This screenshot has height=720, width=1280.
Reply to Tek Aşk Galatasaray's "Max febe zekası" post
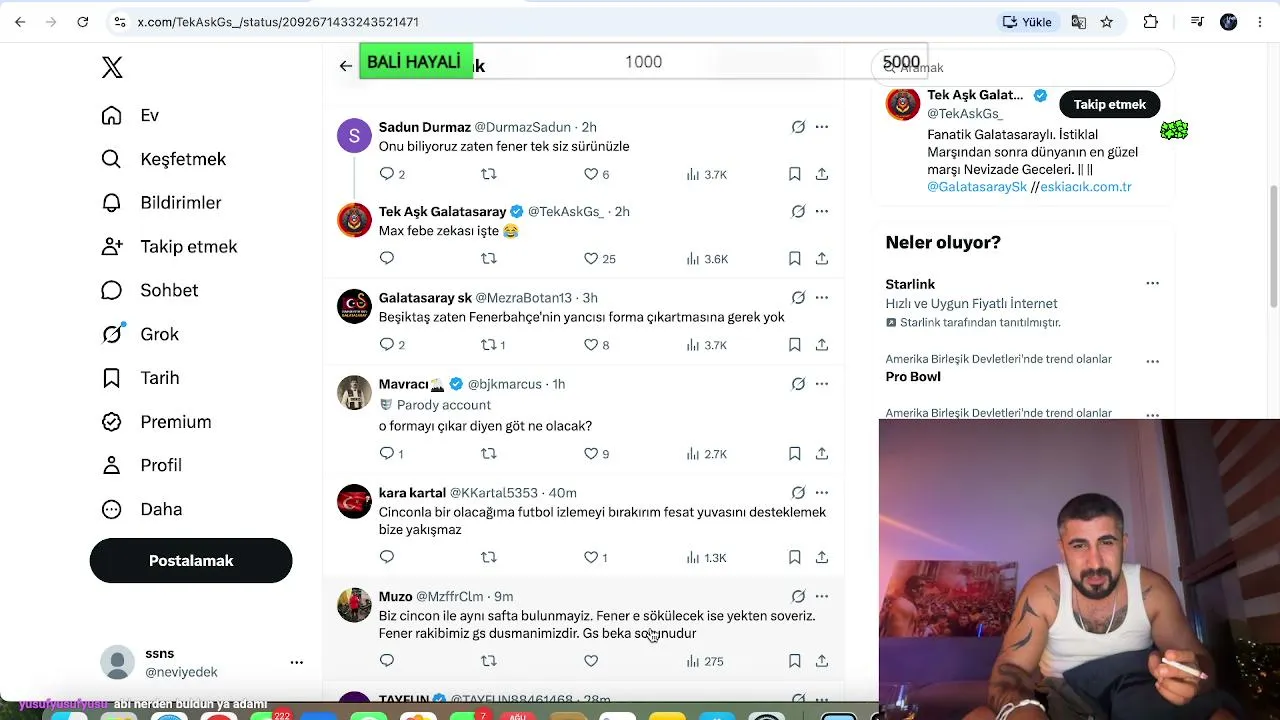coord(387,258)
